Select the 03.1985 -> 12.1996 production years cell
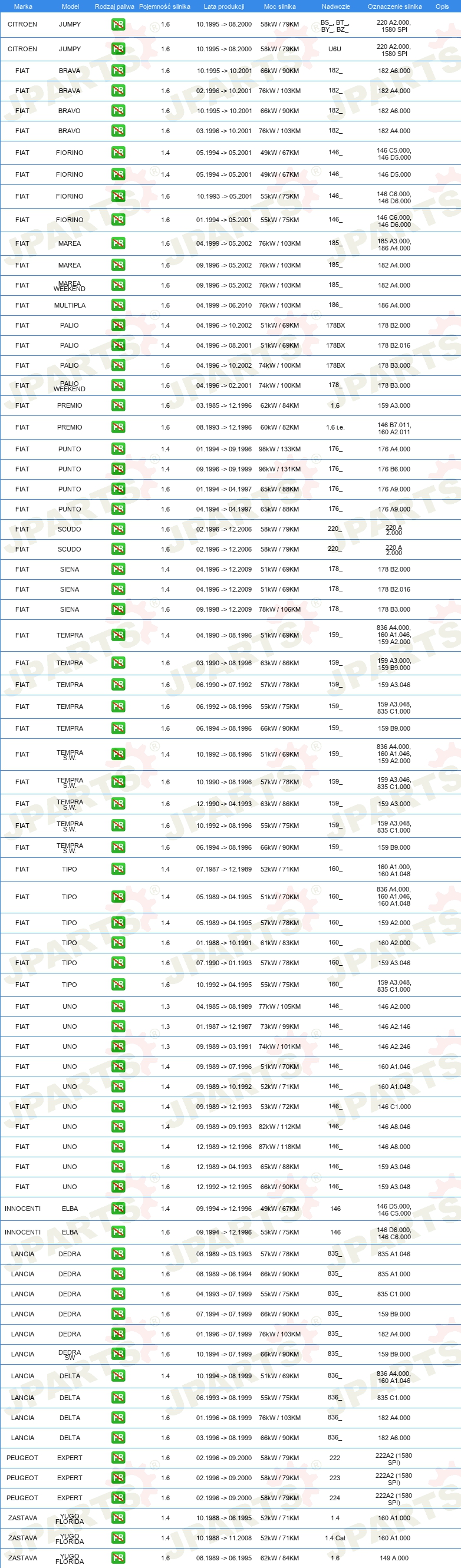Viewport: 461px width, 1568px height. [223, 405]
